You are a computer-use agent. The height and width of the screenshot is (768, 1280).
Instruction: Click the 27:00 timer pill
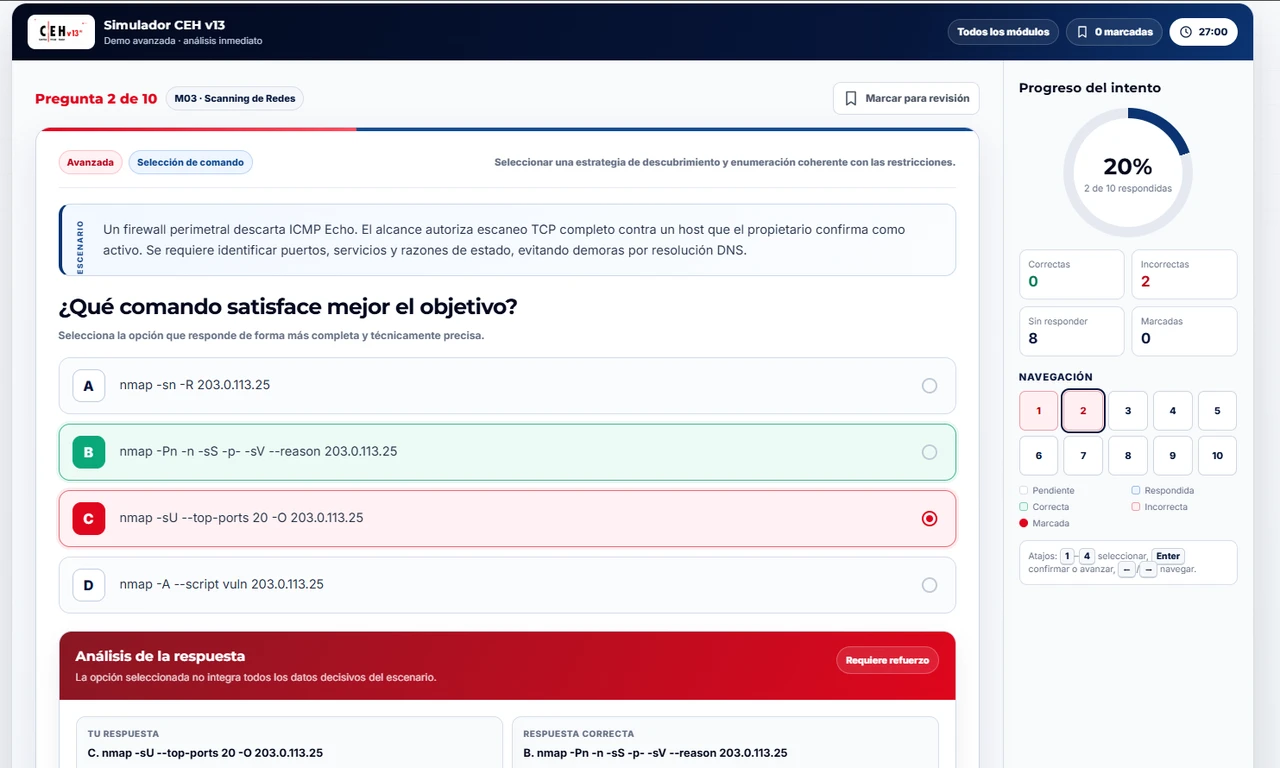click(x=1204, y=32)
